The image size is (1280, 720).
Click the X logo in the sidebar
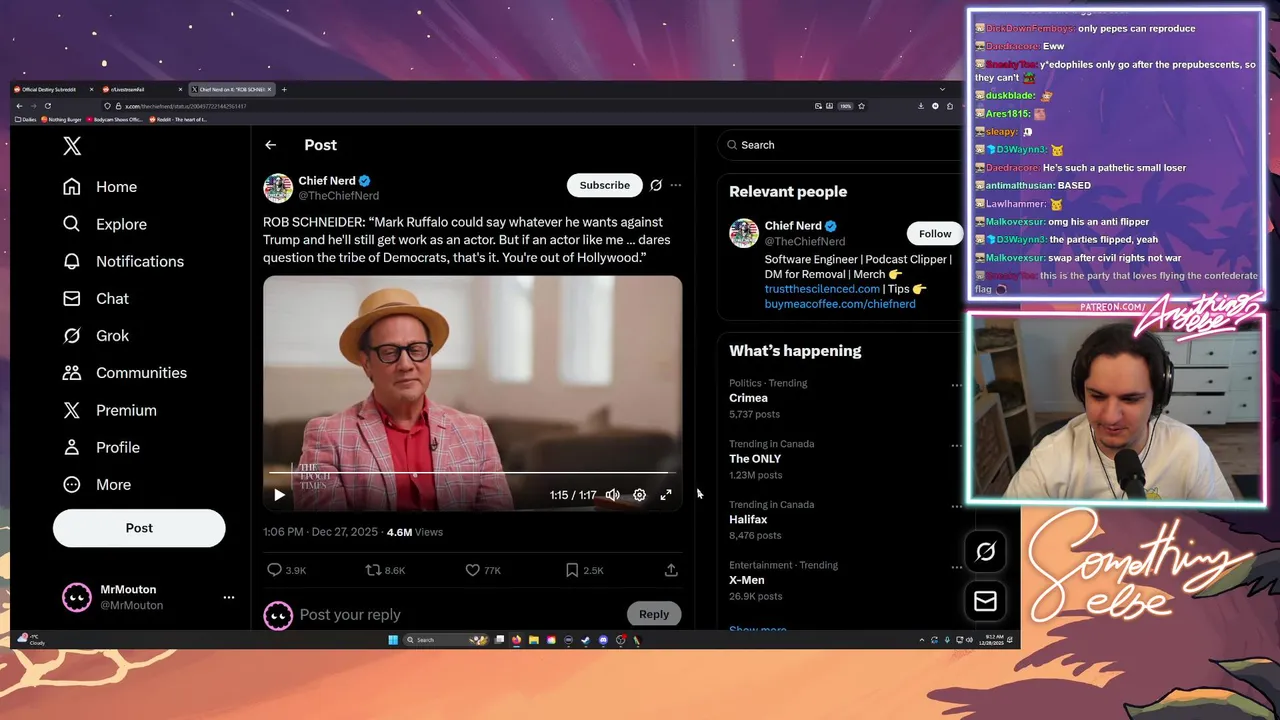[72, 146]
